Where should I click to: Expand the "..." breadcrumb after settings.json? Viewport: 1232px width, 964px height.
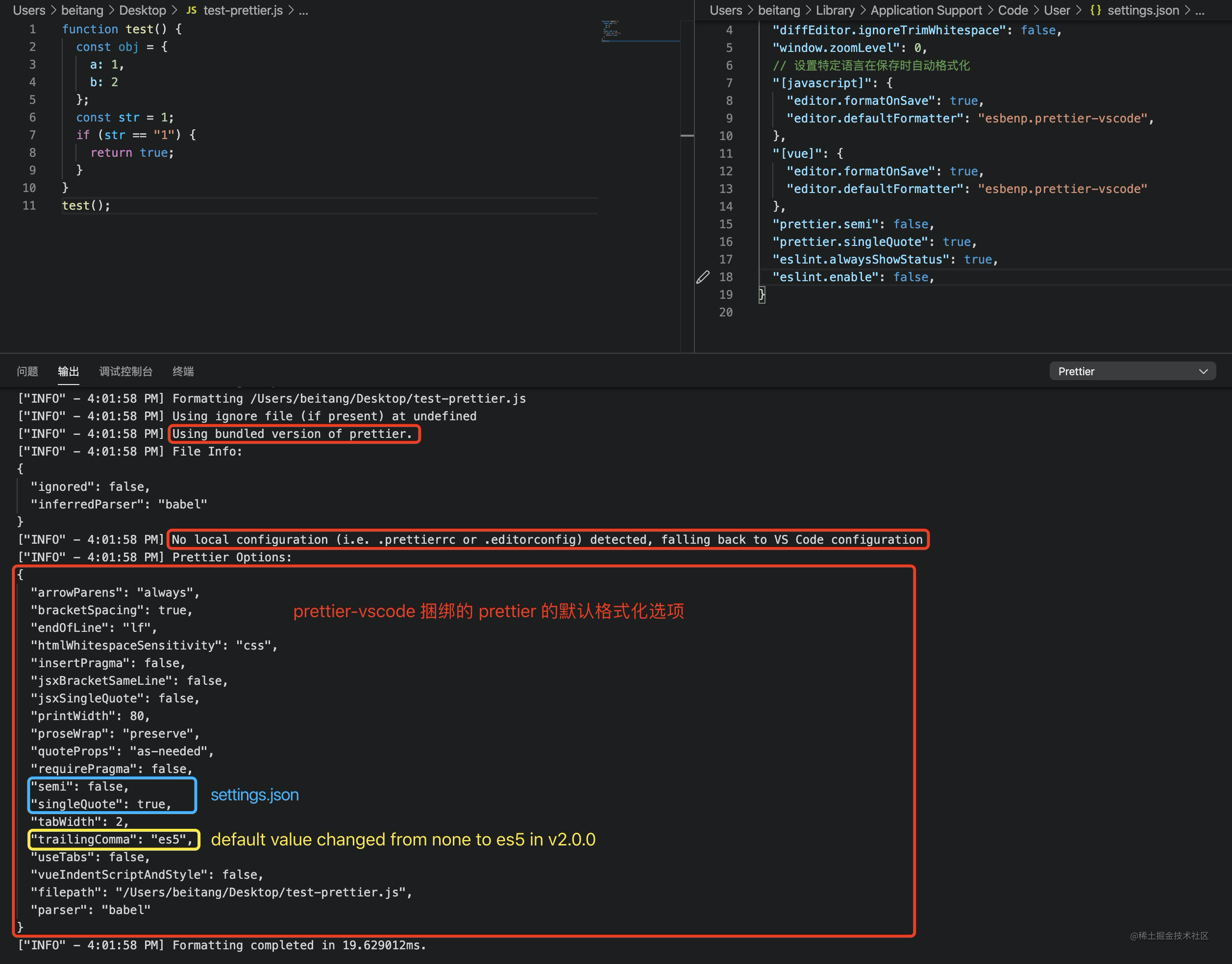pos(1199,10)
